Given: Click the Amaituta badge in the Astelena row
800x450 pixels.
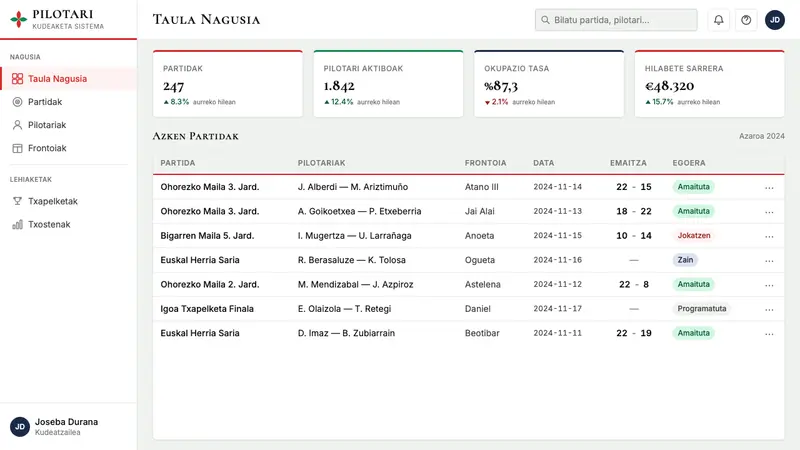Looking at the screenshot, I should click(693, 284).
